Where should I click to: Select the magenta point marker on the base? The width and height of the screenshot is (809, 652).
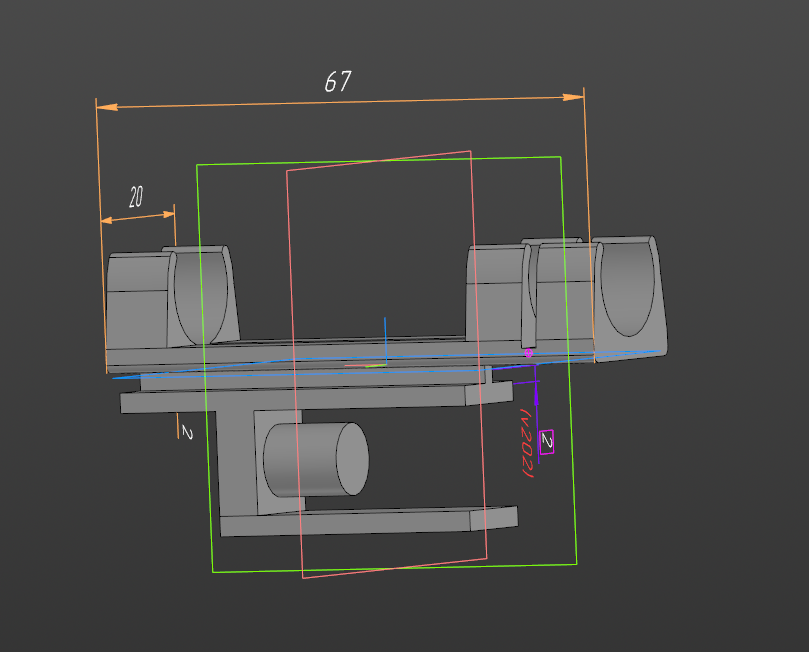(x=528, y=353)
